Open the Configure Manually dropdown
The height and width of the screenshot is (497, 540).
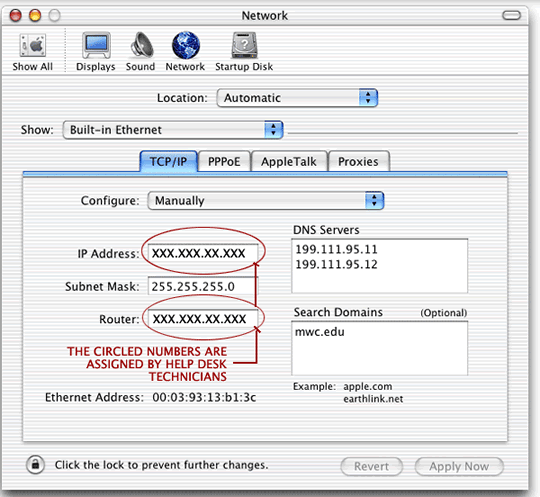point(266,200)
